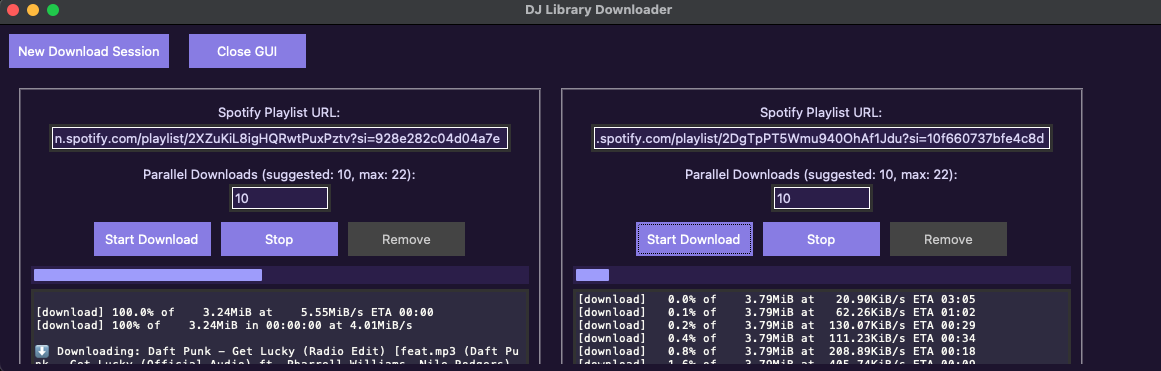Click the right log line showing 111.23KiB/s
1161x371 pixels.
coord(776,338)
